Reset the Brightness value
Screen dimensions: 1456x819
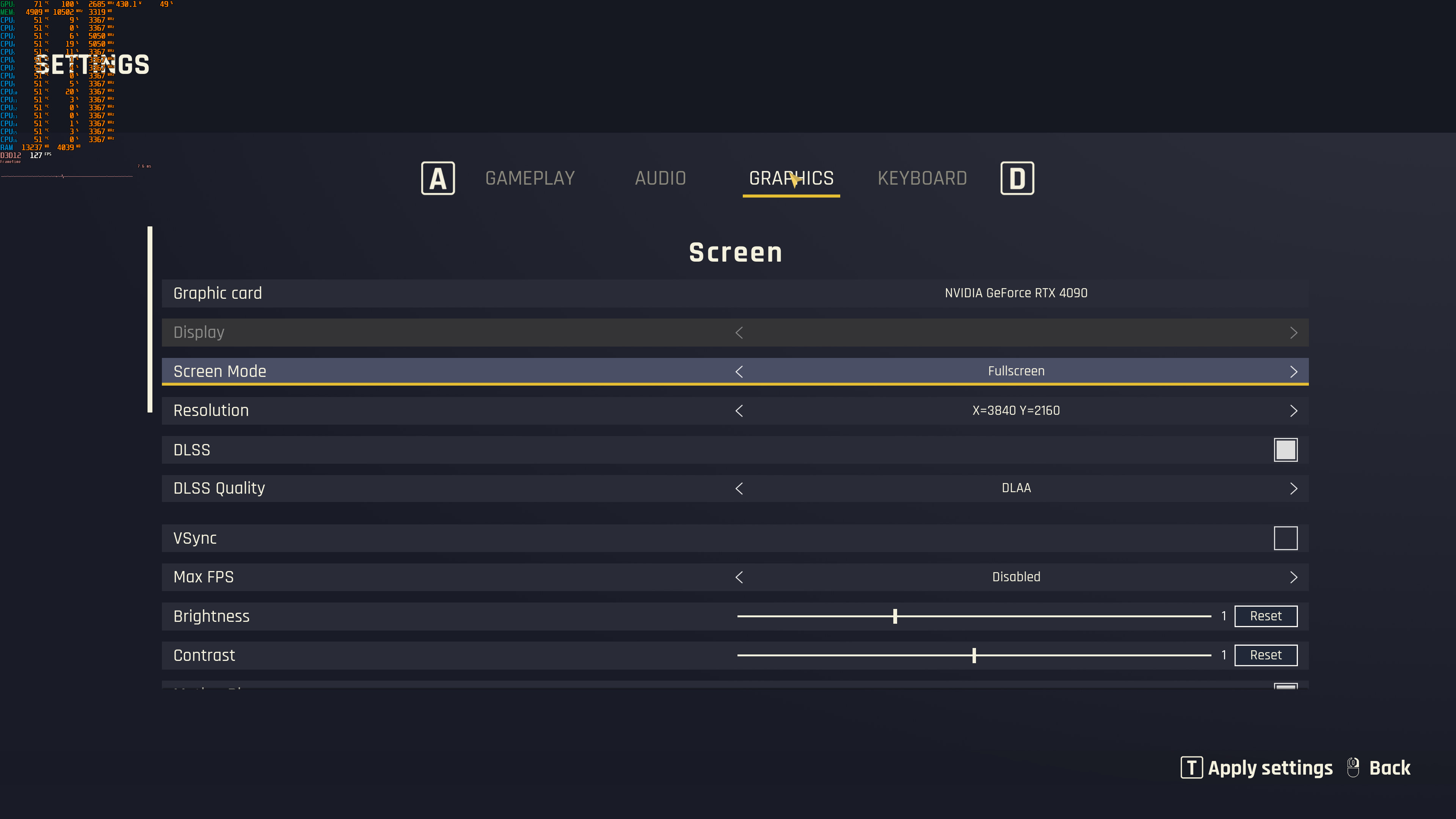1266,616
